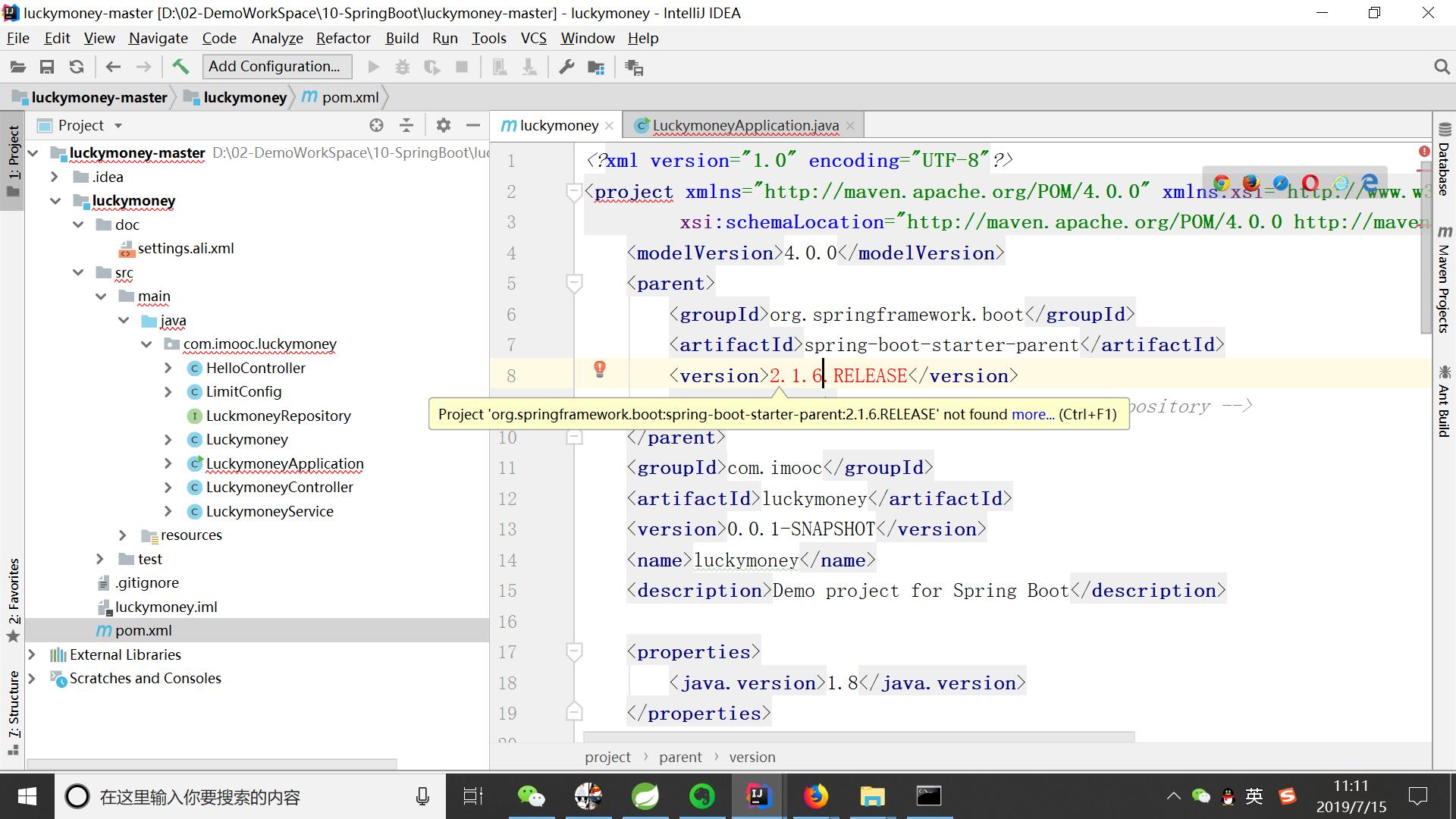Viewport: 1456px width, 819px height.
Task: Switch to LuckymoneyApplication.java tab
Action: [745, 125]
